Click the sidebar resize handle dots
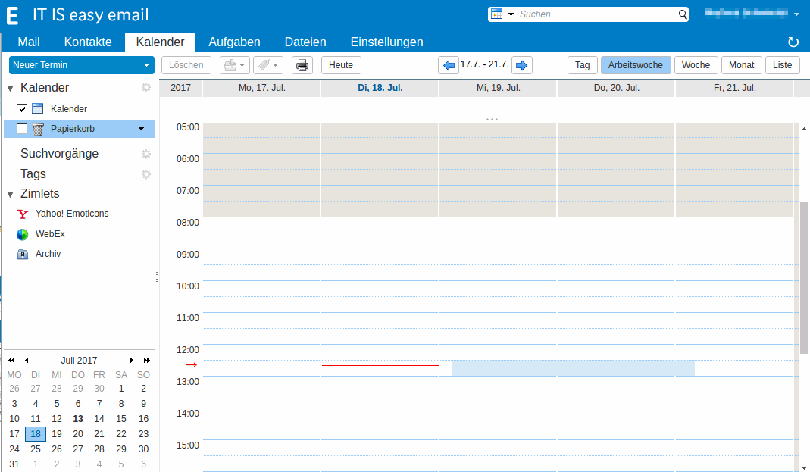Image resolution: width=810 pixels, height=472 pixels. pos(157,277)
